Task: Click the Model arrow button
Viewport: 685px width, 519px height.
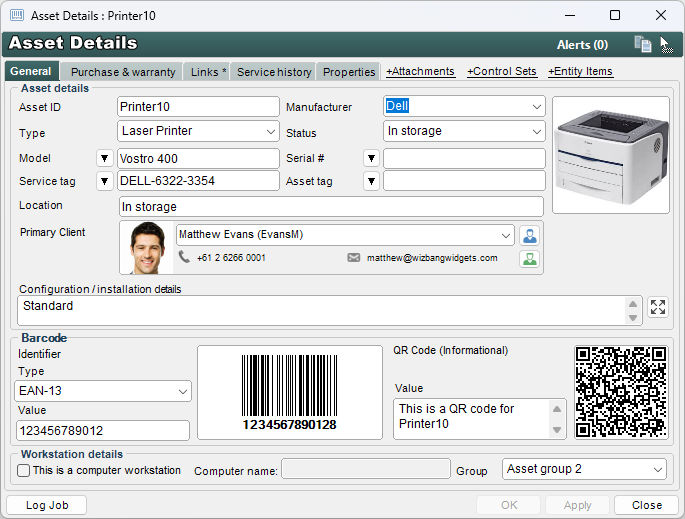Action: click(104, 158)
